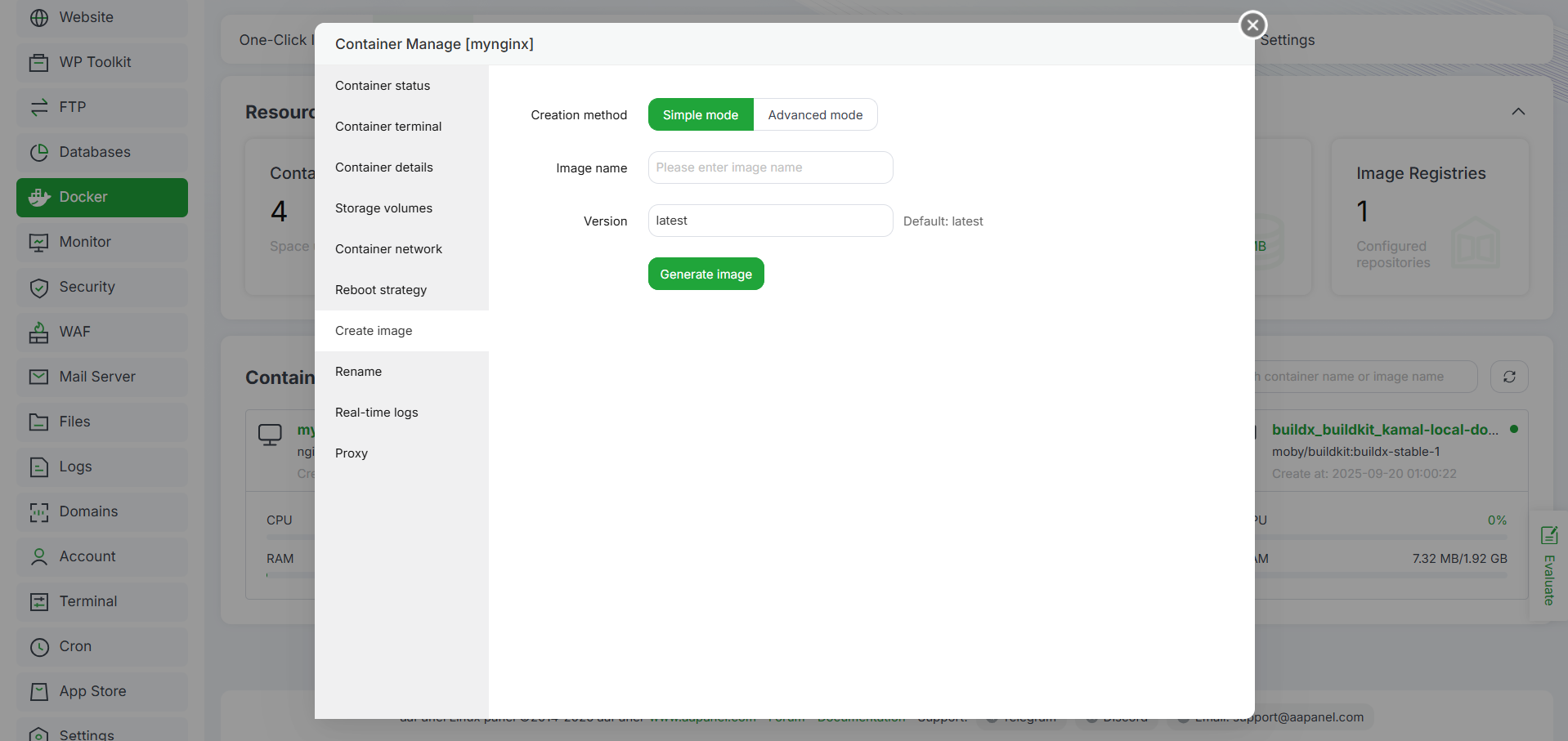Click the Cron clock icon
The height and width of the screenshot is (741, 1568).
pos(38,646)
